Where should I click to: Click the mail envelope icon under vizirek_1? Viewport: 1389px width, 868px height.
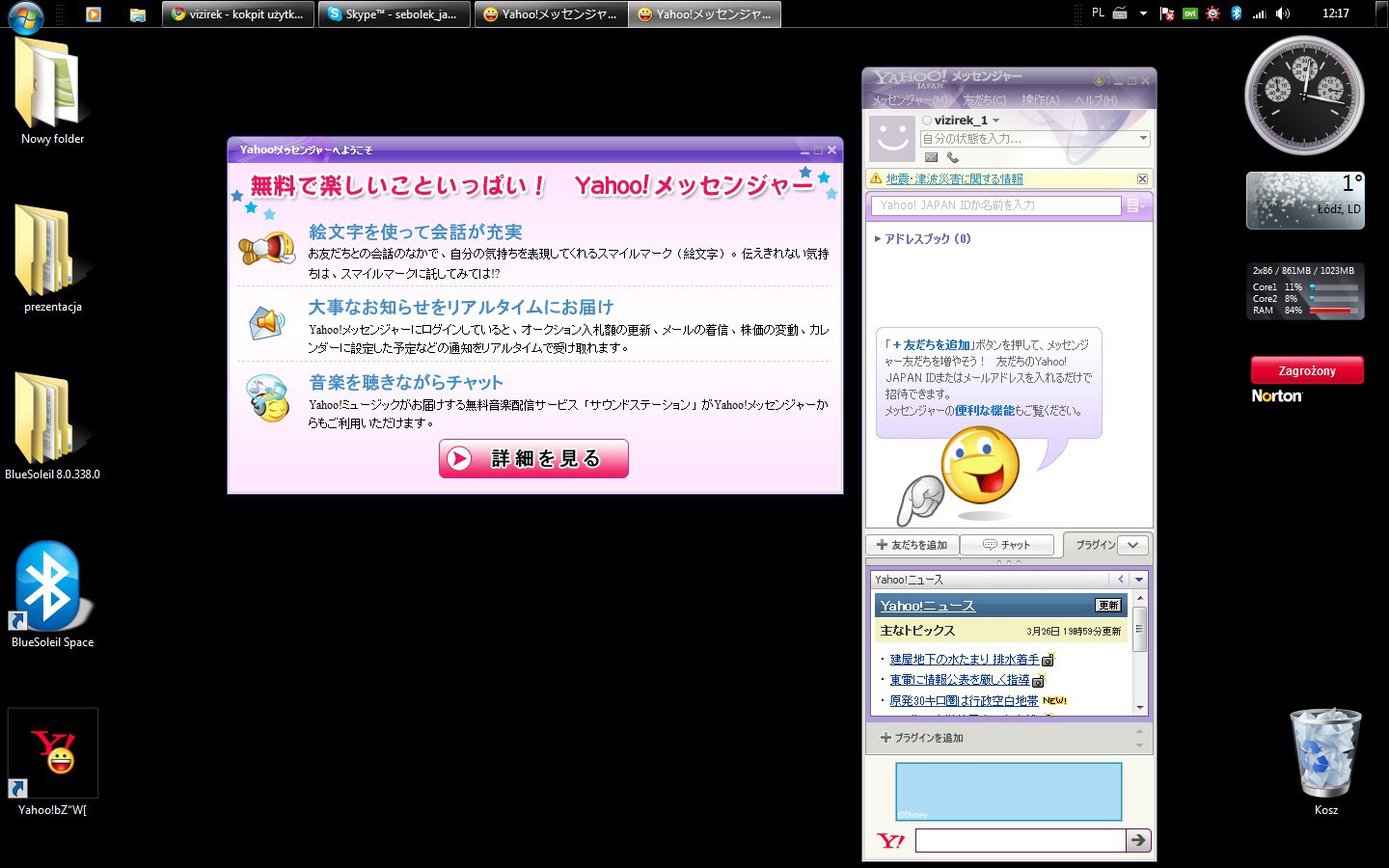(x=931, y=157)
